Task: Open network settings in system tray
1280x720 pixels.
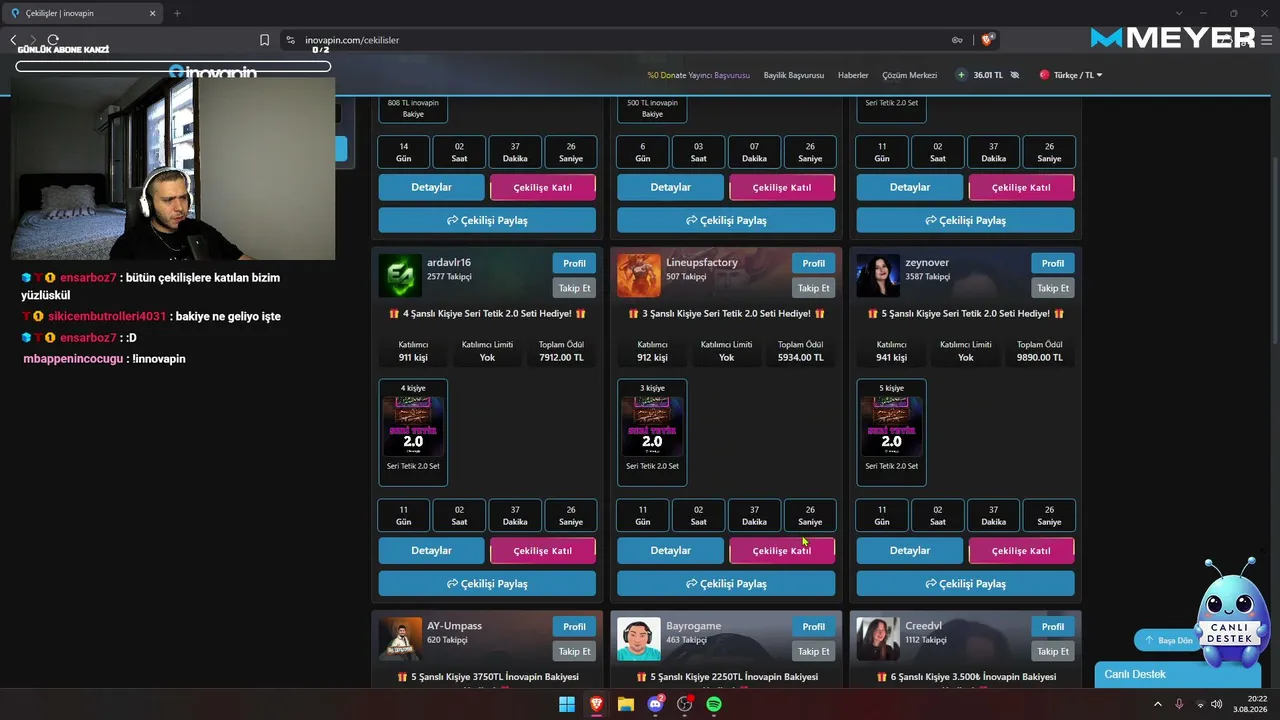Action: coord(1200,704)
